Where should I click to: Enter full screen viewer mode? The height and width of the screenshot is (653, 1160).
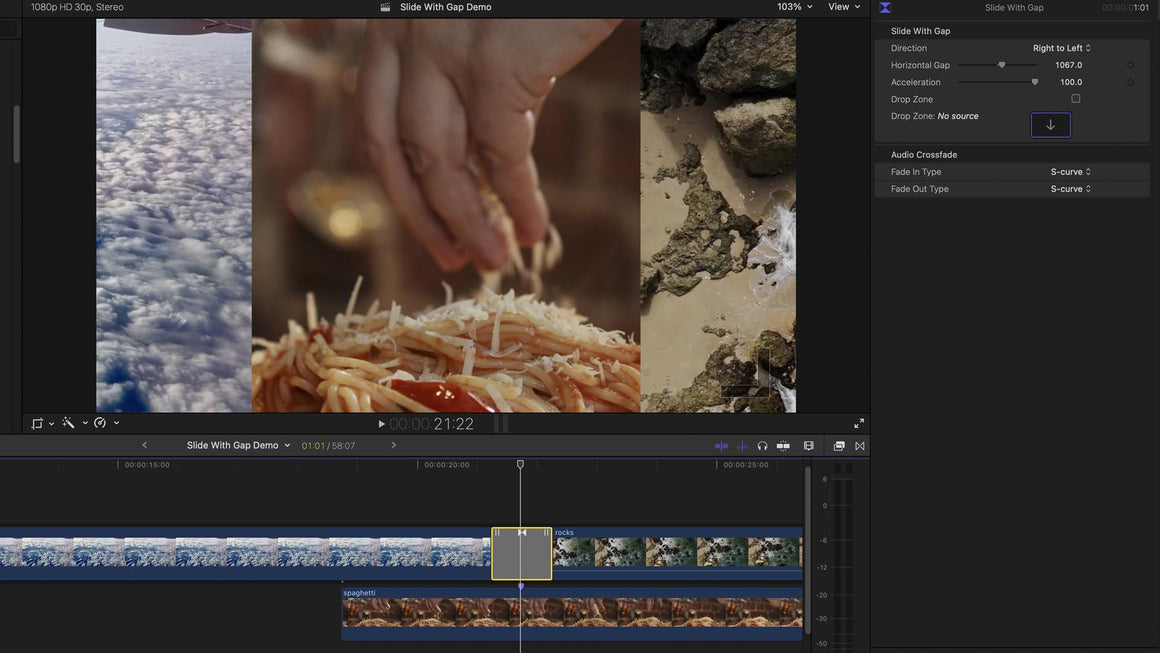tap(858, 423)
